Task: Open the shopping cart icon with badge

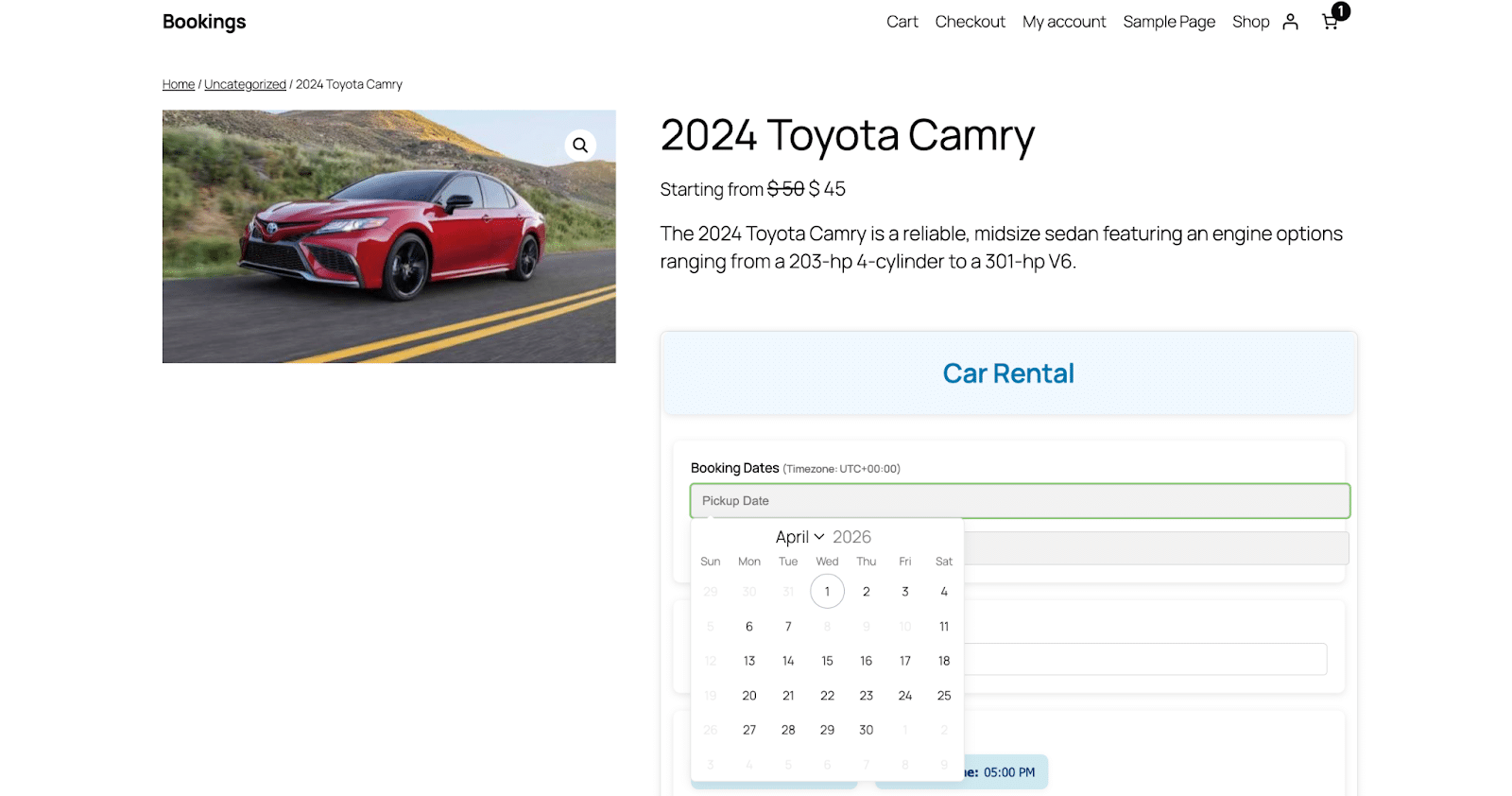Action: pyautogui.click(x=1332, y=19)
